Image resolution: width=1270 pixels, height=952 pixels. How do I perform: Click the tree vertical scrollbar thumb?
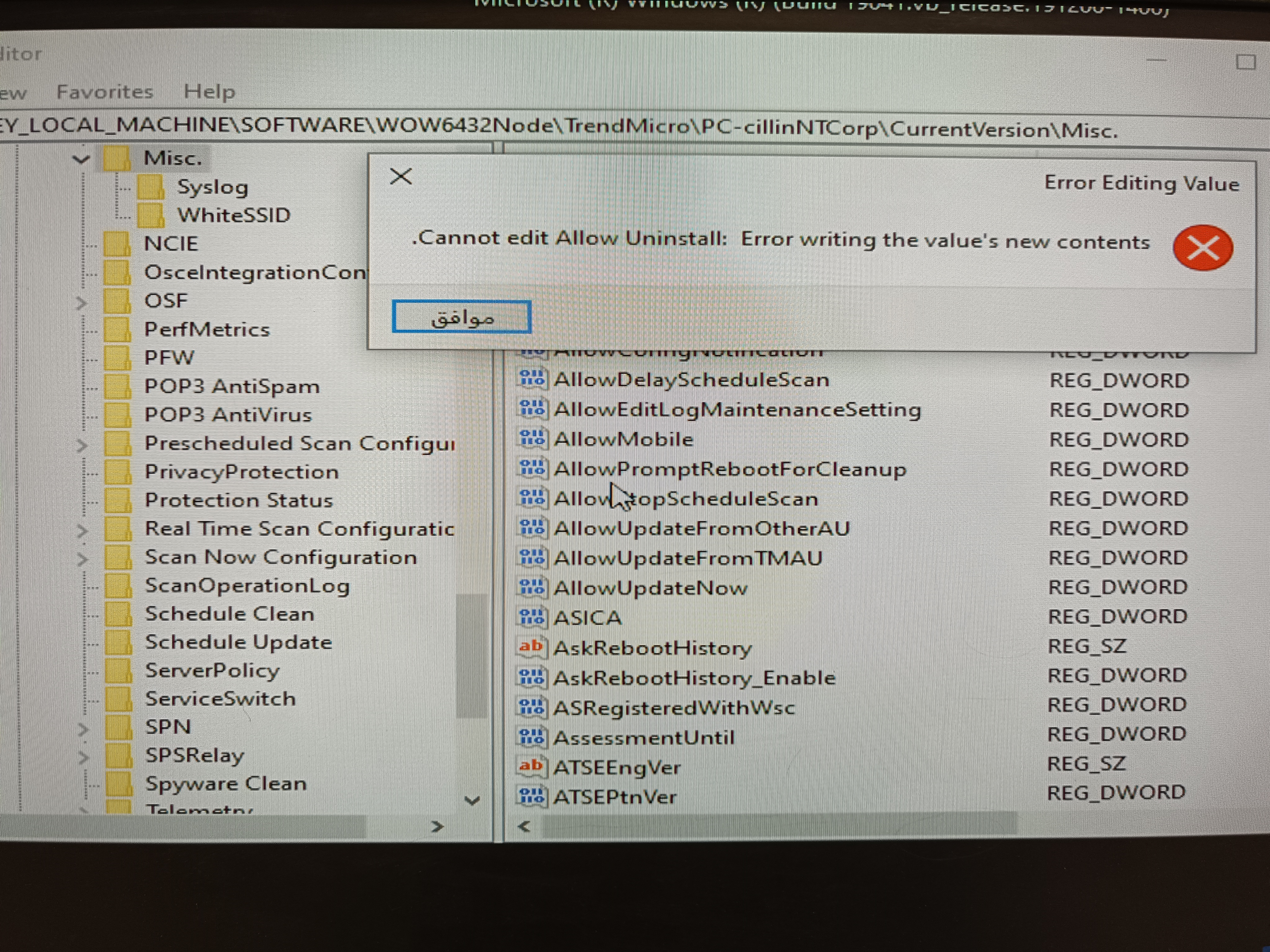[x=472, y=655]
